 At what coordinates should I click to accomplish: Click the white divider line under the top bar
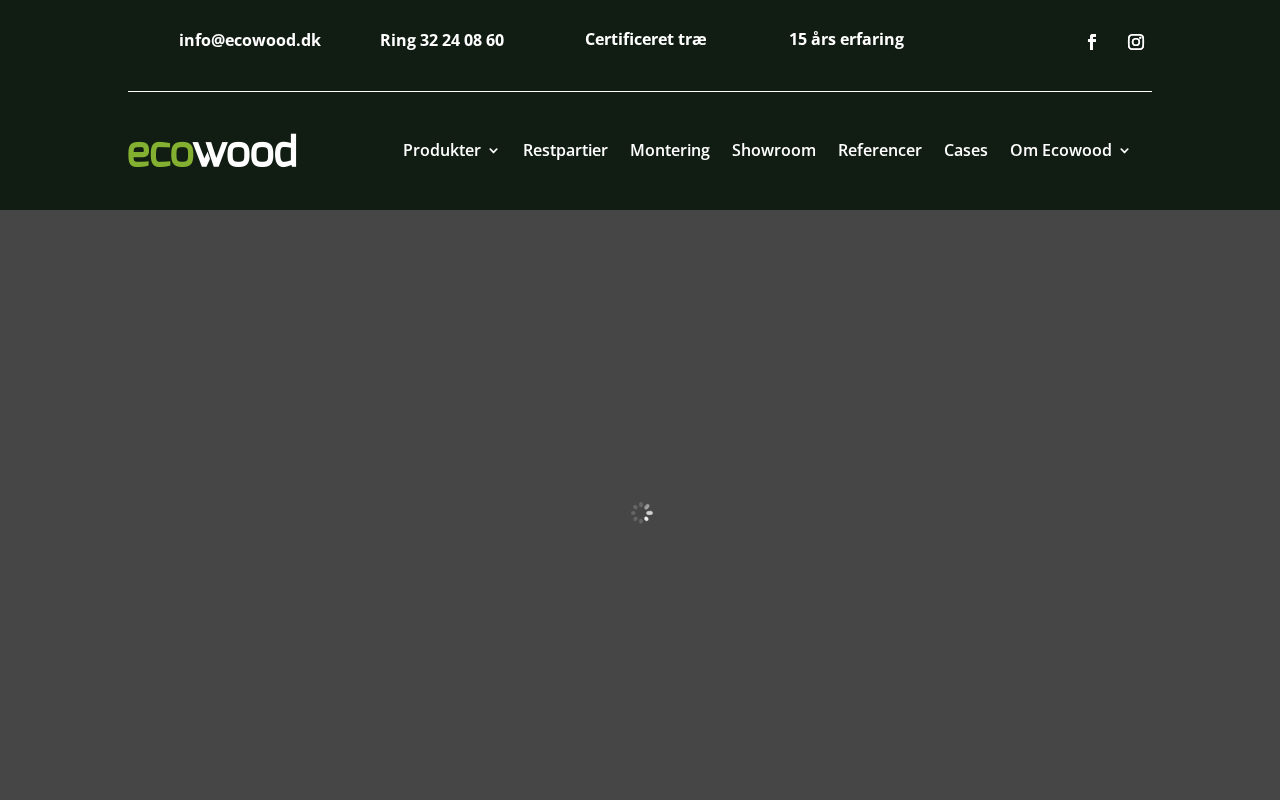[x=640, y=91]
